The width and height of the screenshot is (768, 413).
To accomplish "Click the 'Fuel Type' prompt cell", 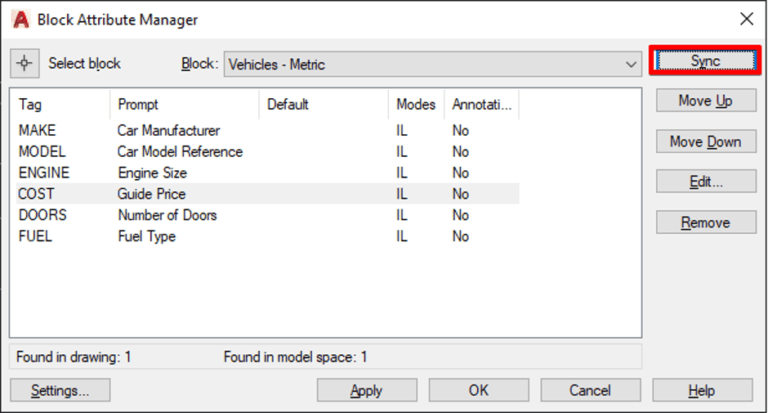I will pos(146,236).
